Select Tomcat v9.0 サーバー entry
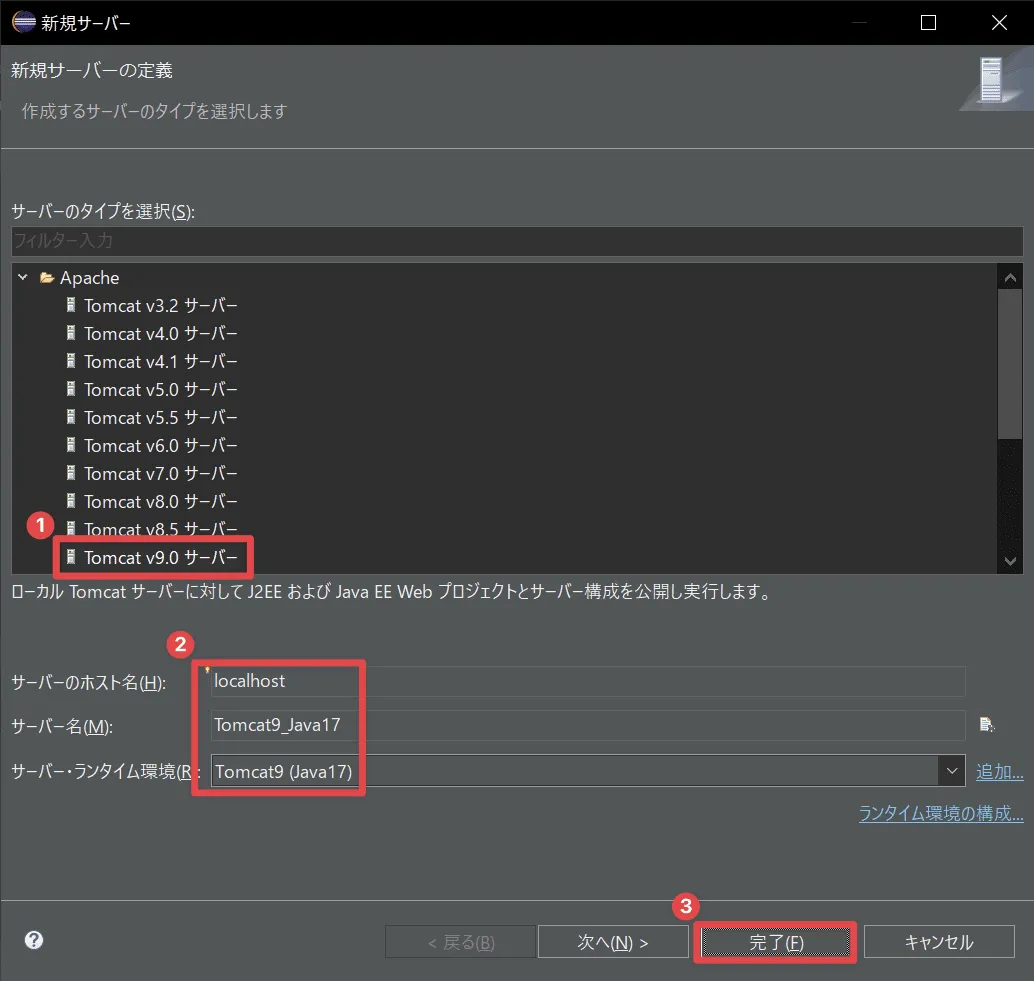The image size is (1034, 981). coord(160,558)
